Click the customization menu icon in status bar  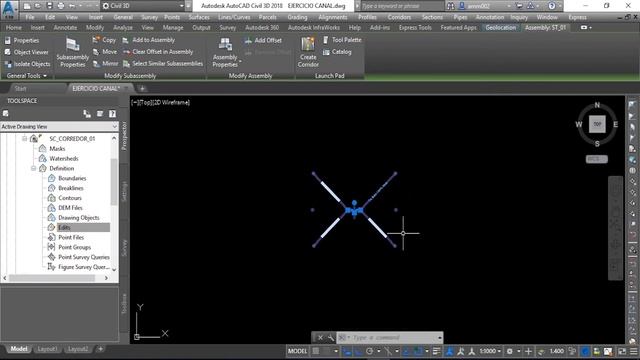pyautogui.click(x=633, y=351)
